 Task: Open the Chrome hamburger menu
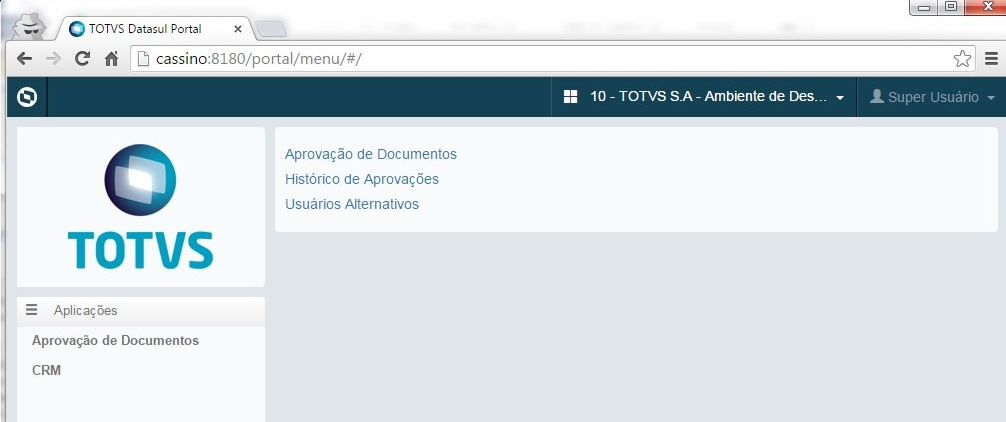[x=991, y=59]
